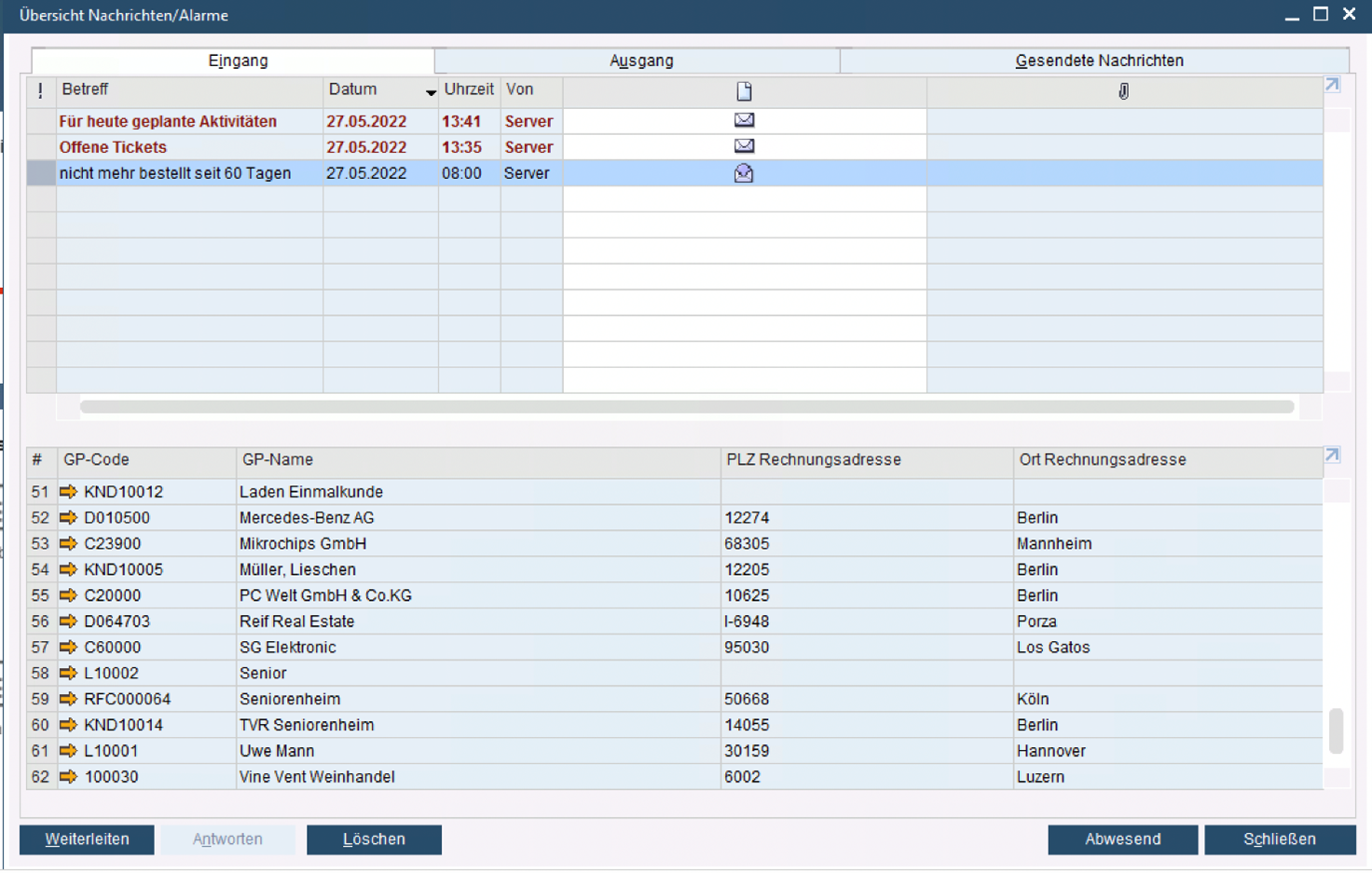Click the Weiterleiten button
The image size is (1372, 873).
point(86,839)
